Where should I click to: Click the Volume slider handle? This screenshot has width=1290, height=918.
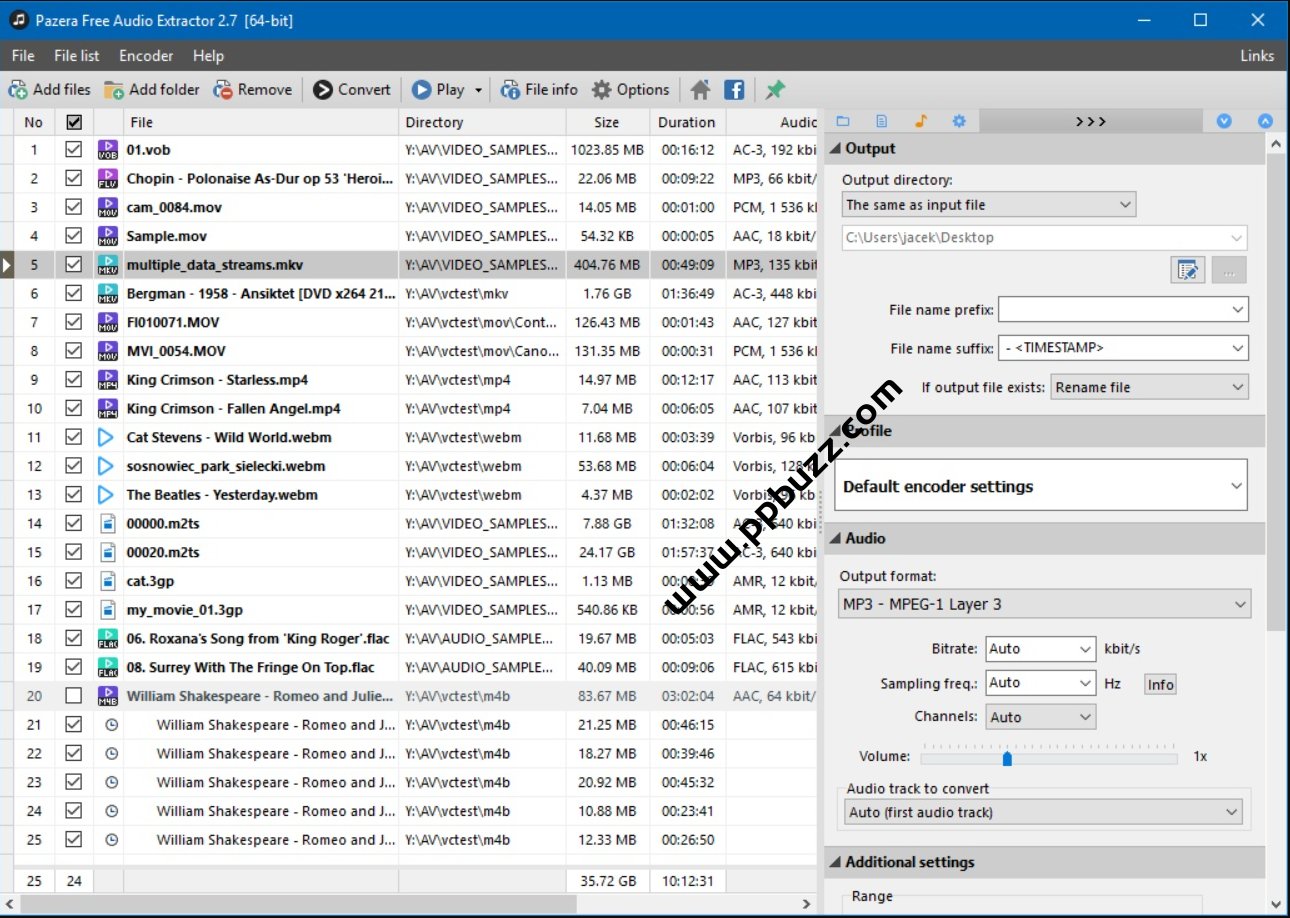point(1007,758)
